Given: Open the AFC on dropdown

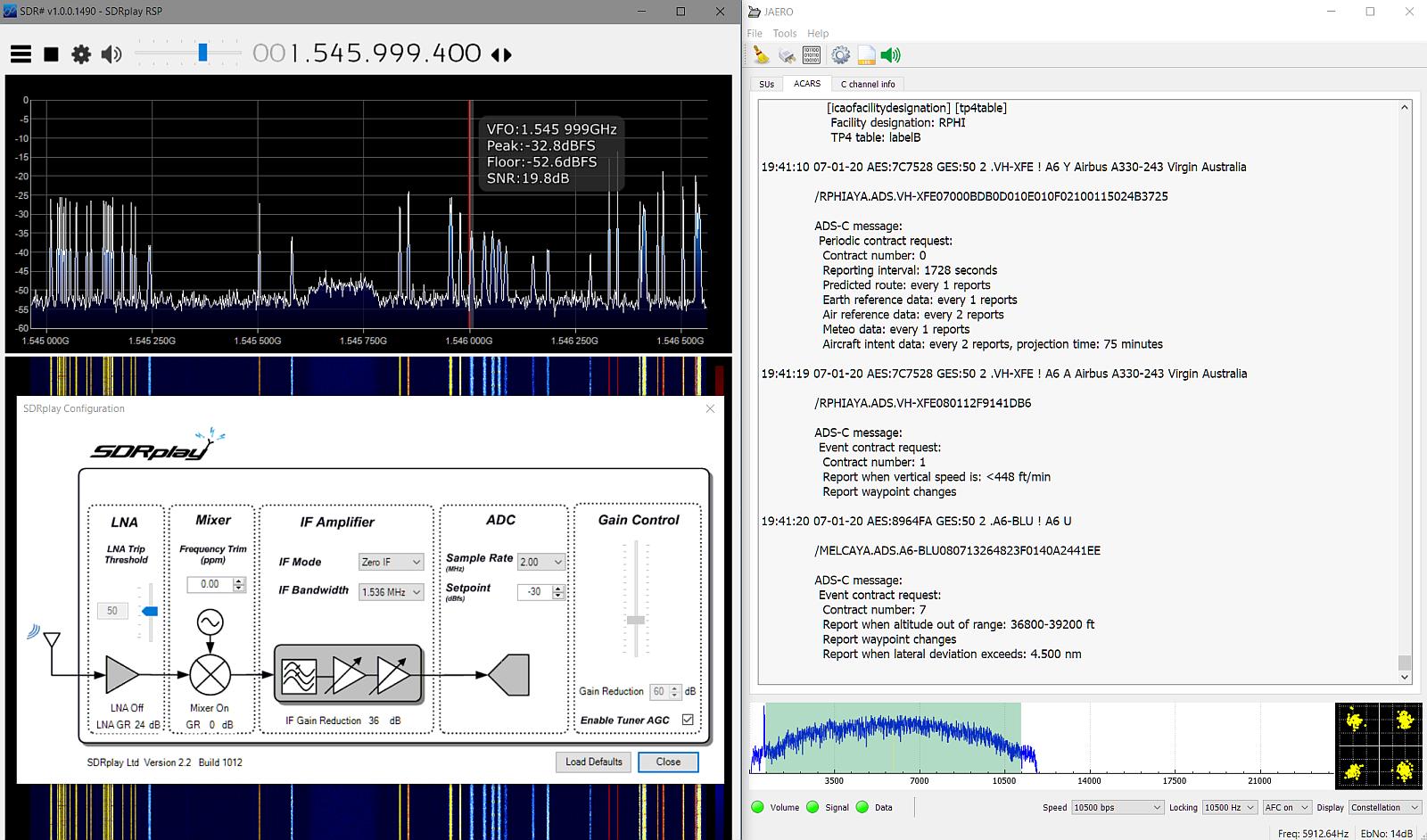Looking at the screenshot, I should 1286,807.
